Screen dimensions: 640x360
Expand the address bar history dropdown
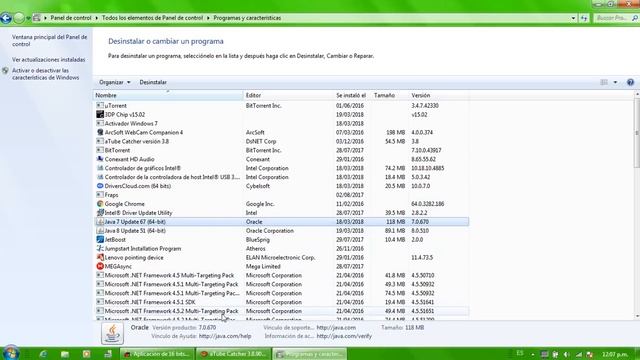(573, 18)
